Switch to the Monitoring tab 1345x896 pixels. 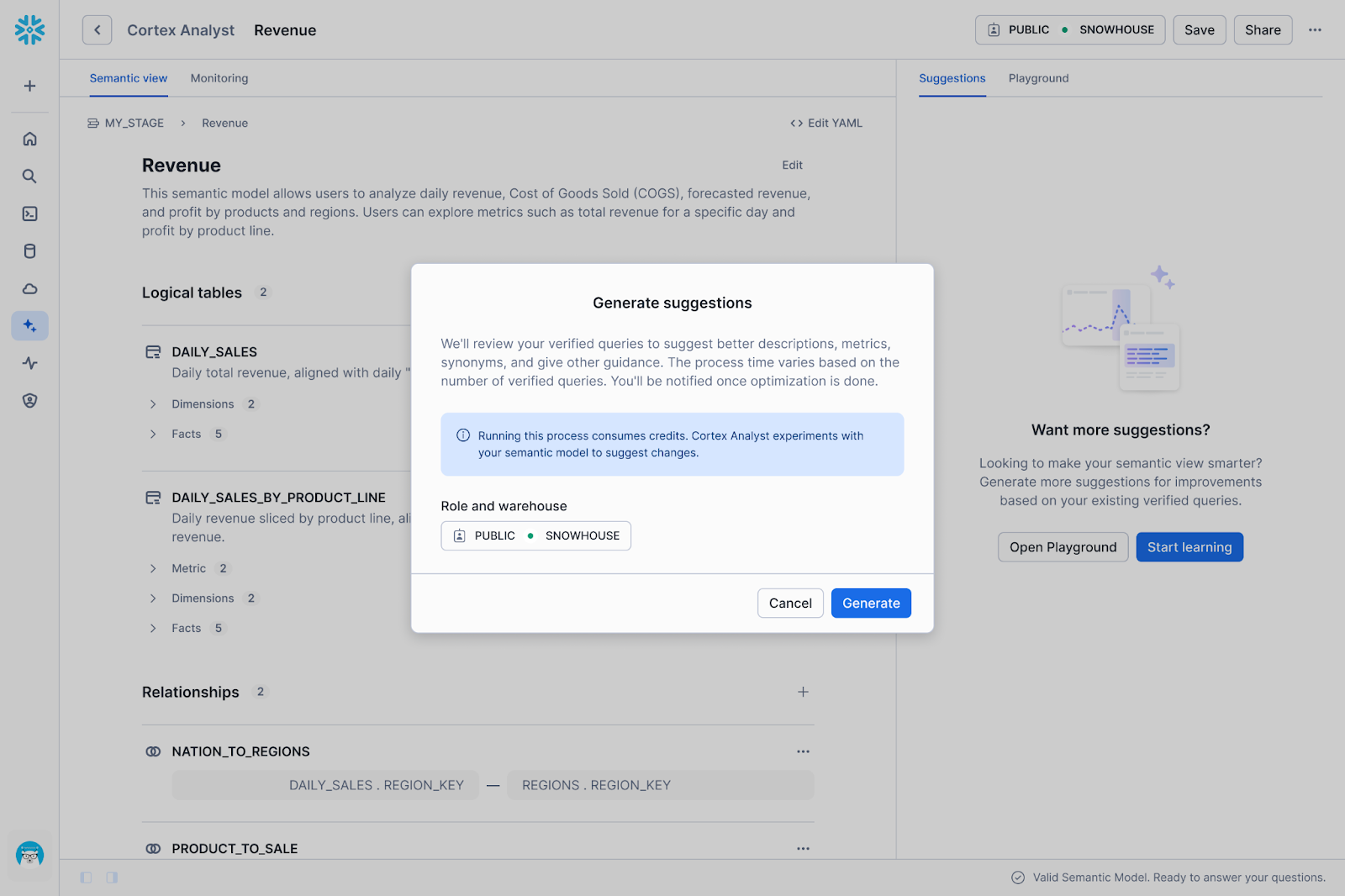coord(219,78)
